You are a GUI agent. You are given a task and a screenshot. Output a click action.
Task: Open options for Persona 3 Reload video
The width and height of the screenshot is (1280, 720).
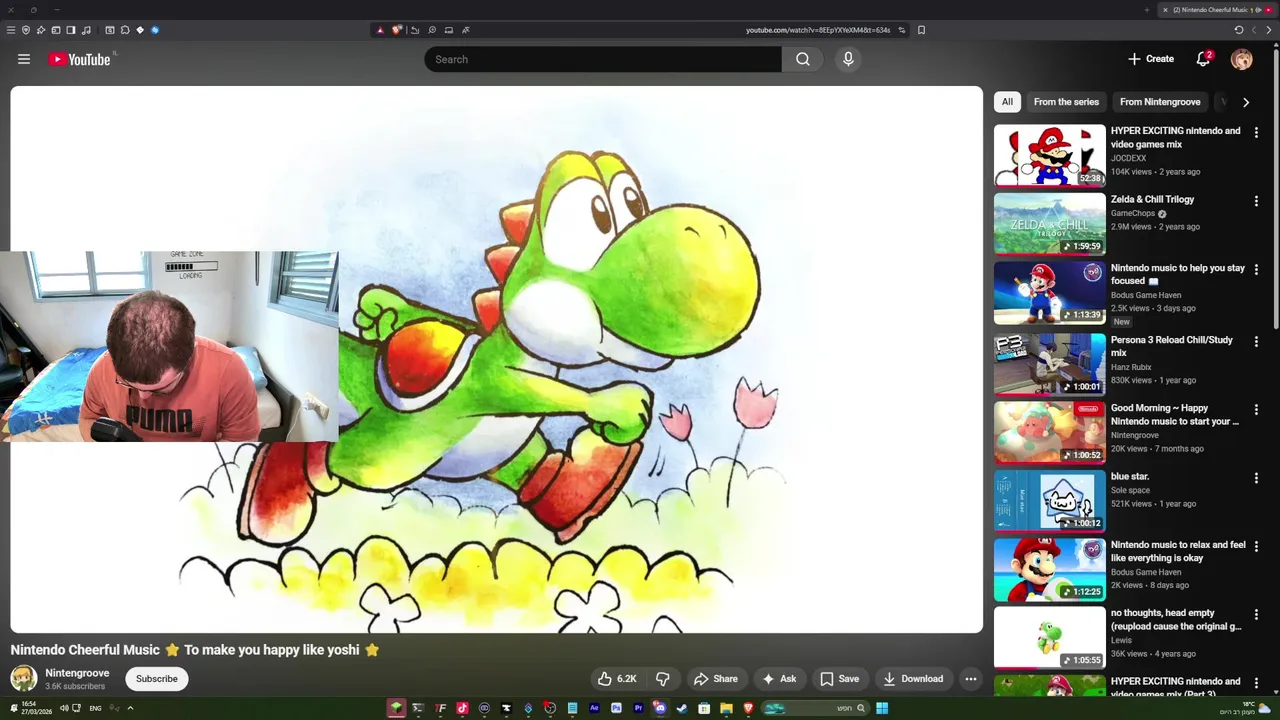click(1256, 341)
